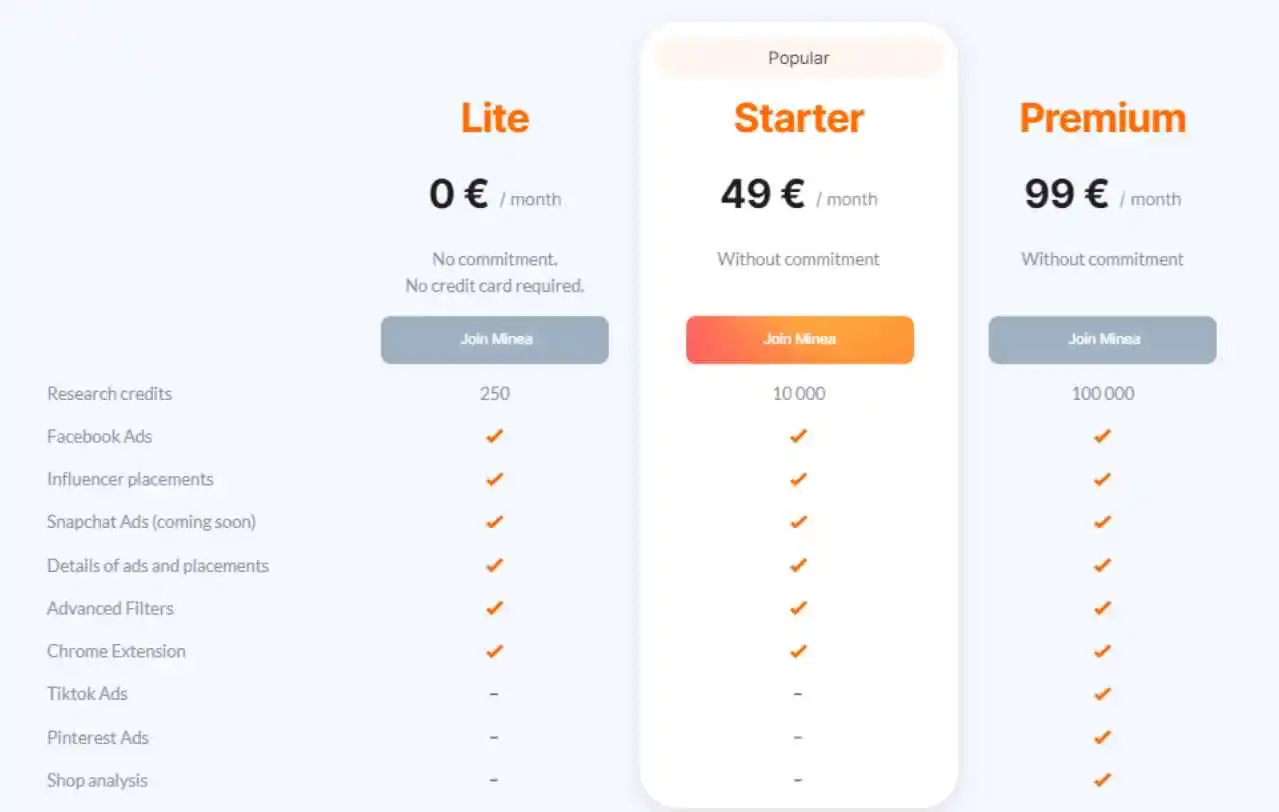Click the Shop analysis checkmark under Premium
The width and height of the screenshot is (1279, 812).
[1101, 780]
